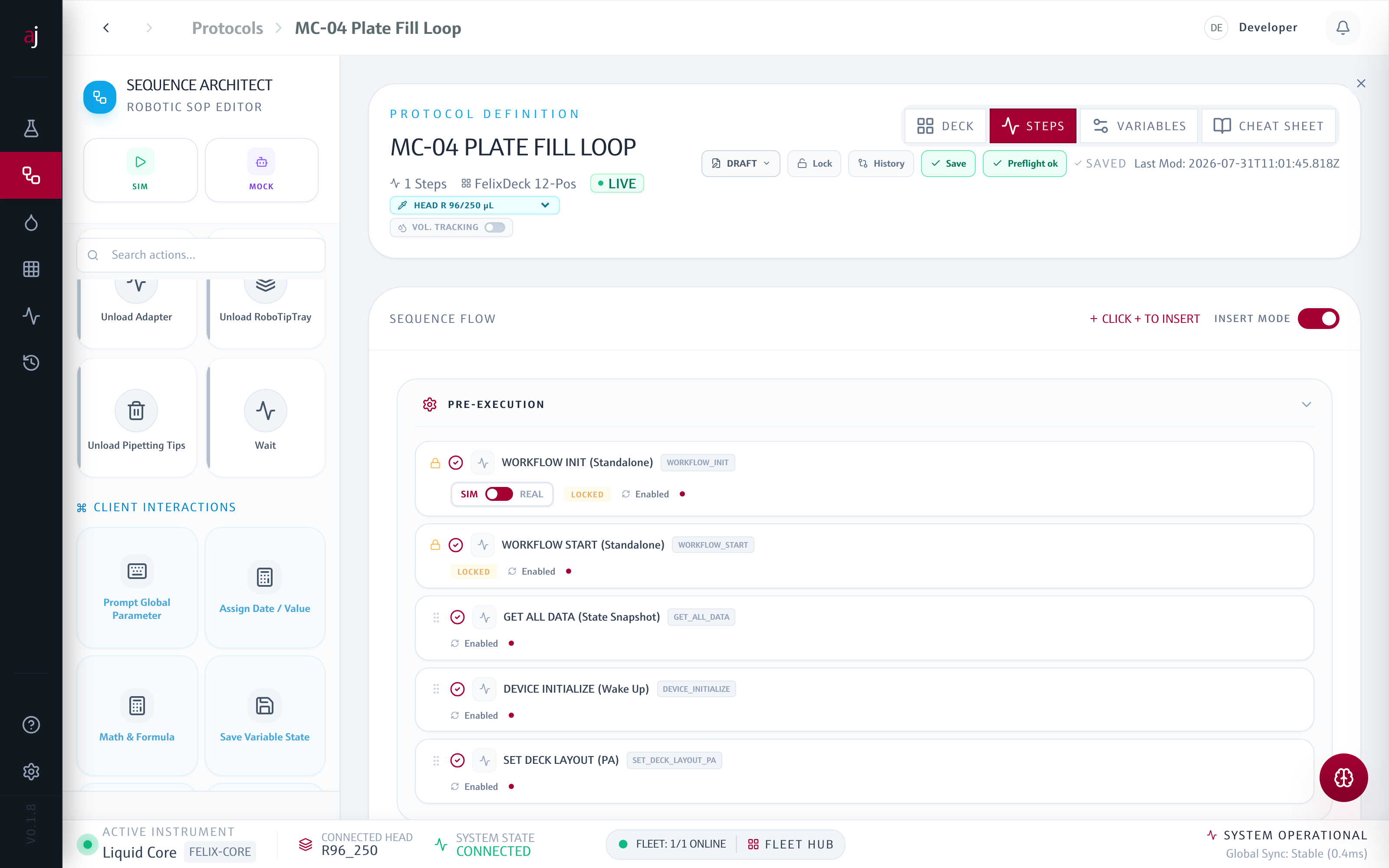This screenshot has width=1389, height=868.
Task: Add the Wait action card
Action: (265, 418)
